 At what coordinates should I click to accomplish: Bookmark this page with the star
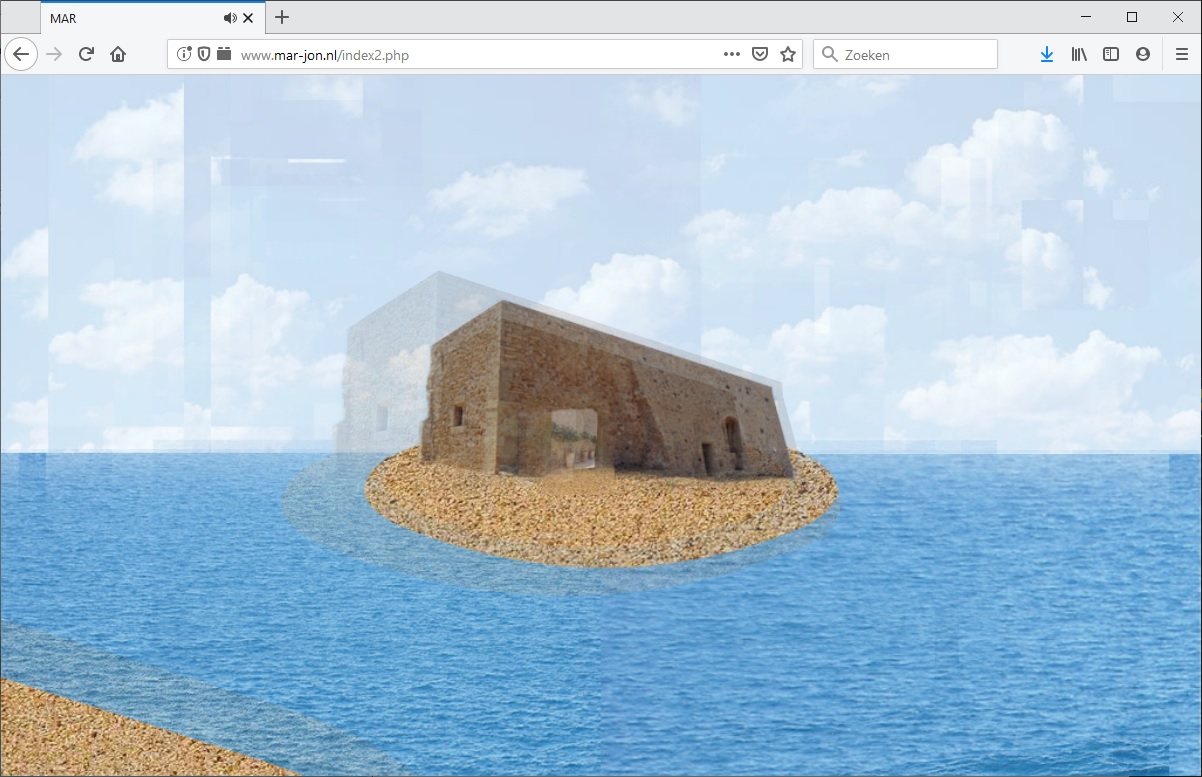[788, 54]
